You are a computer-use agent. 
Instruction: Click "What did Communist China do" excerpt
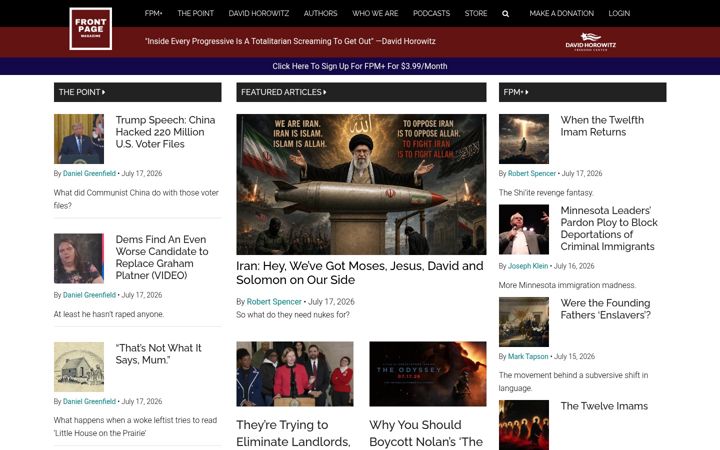click(x=136, y=199)
